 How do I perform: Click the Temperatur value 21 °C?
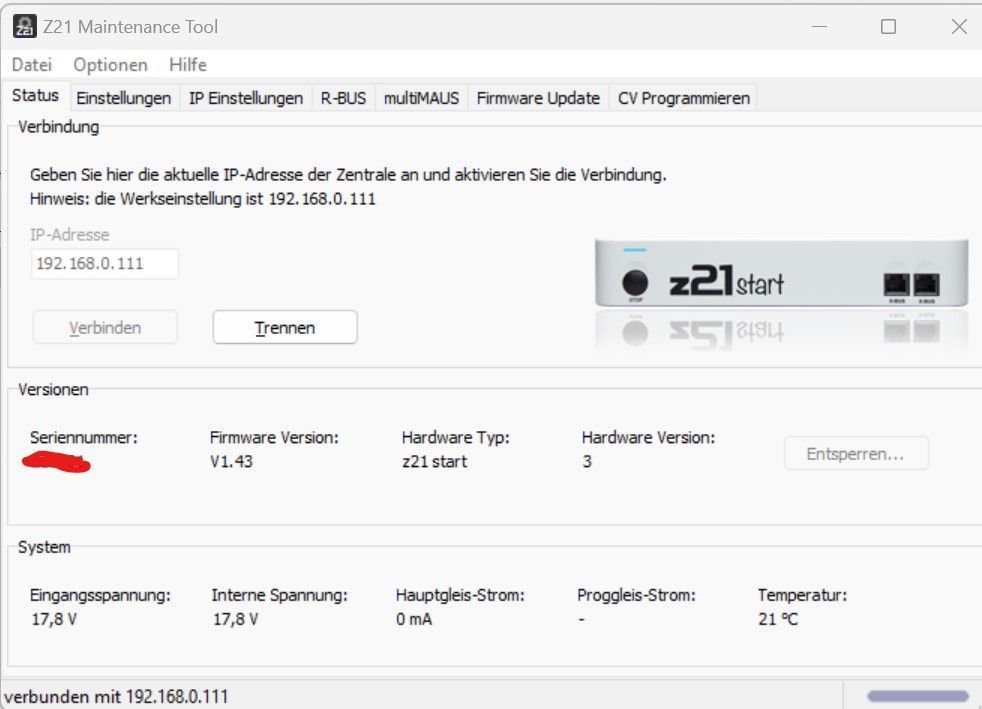[778, 619]
